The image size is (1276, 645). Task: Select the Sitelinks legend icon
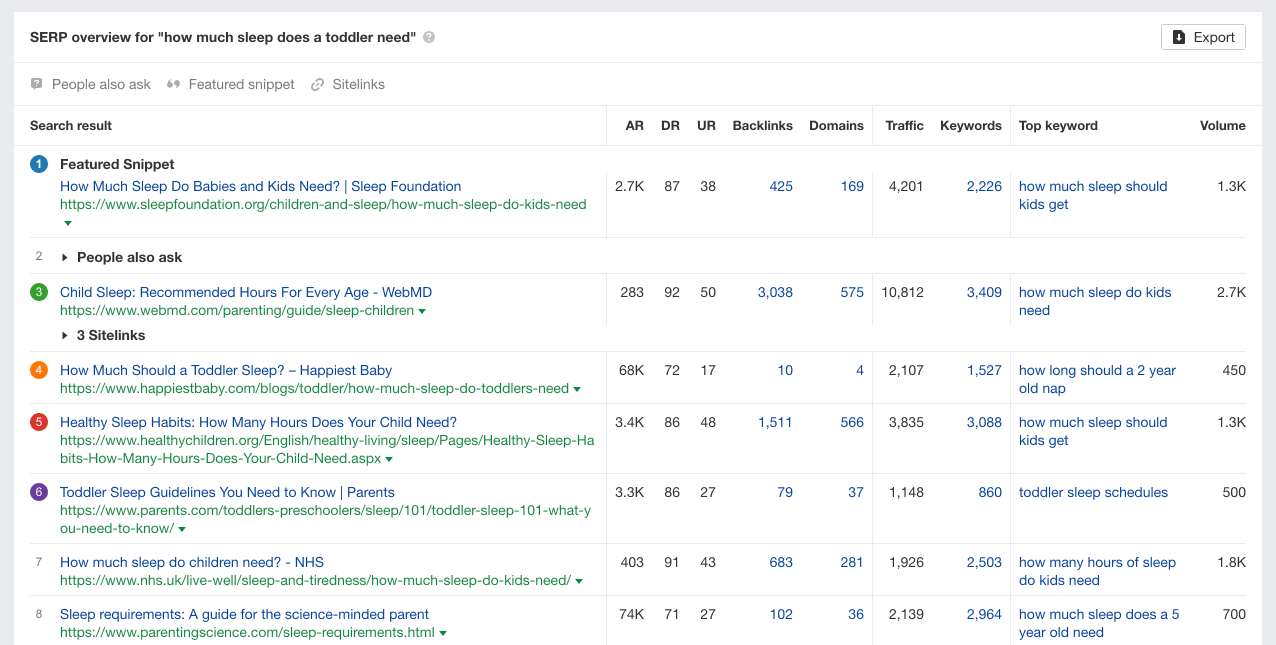point(318,84)
